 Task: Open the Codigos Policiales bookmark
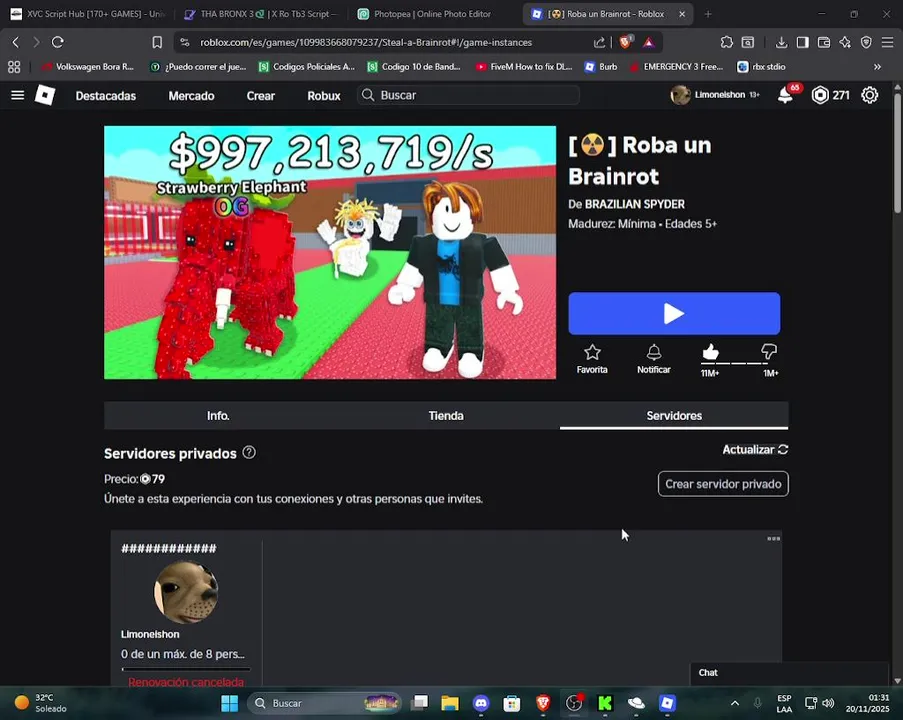307,67
